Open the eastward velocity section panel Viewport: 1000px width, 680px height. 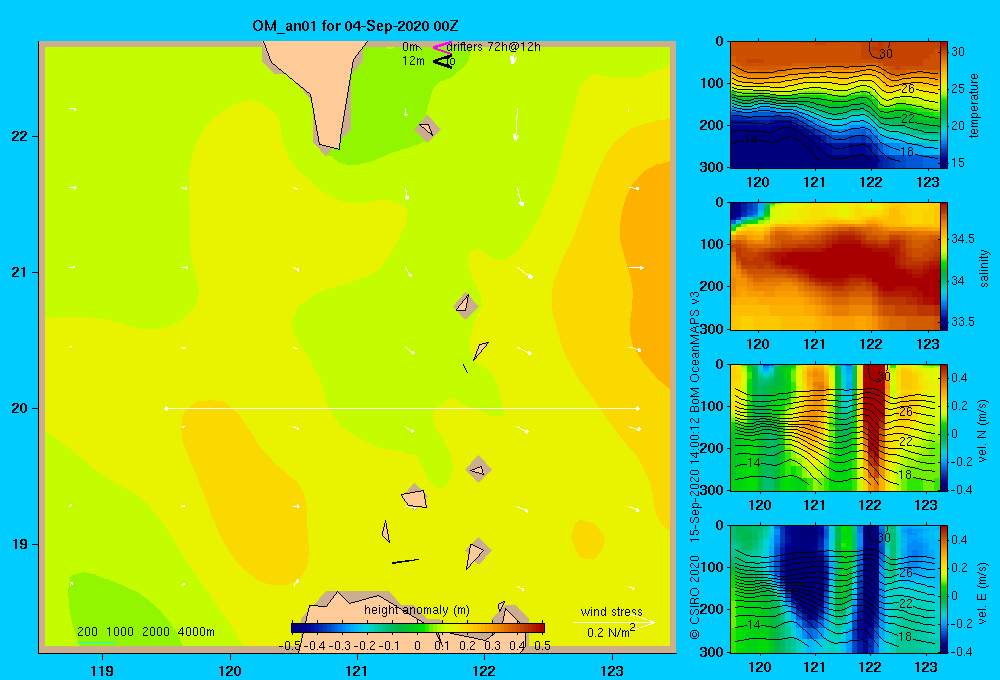pyautogui.click(x=834, y=589)
